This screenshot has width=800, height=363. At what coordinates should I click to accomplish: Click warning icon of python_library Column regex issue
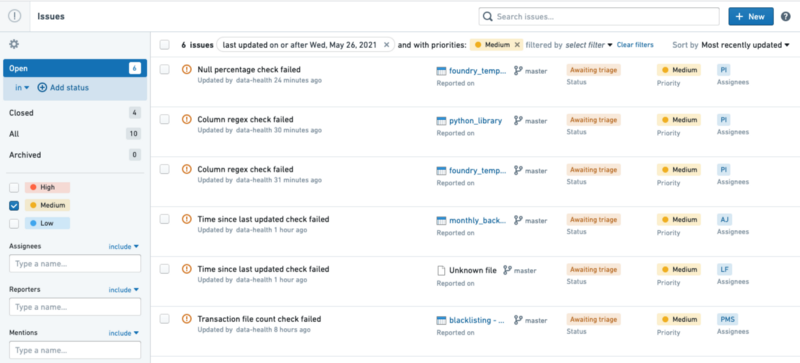187,119
